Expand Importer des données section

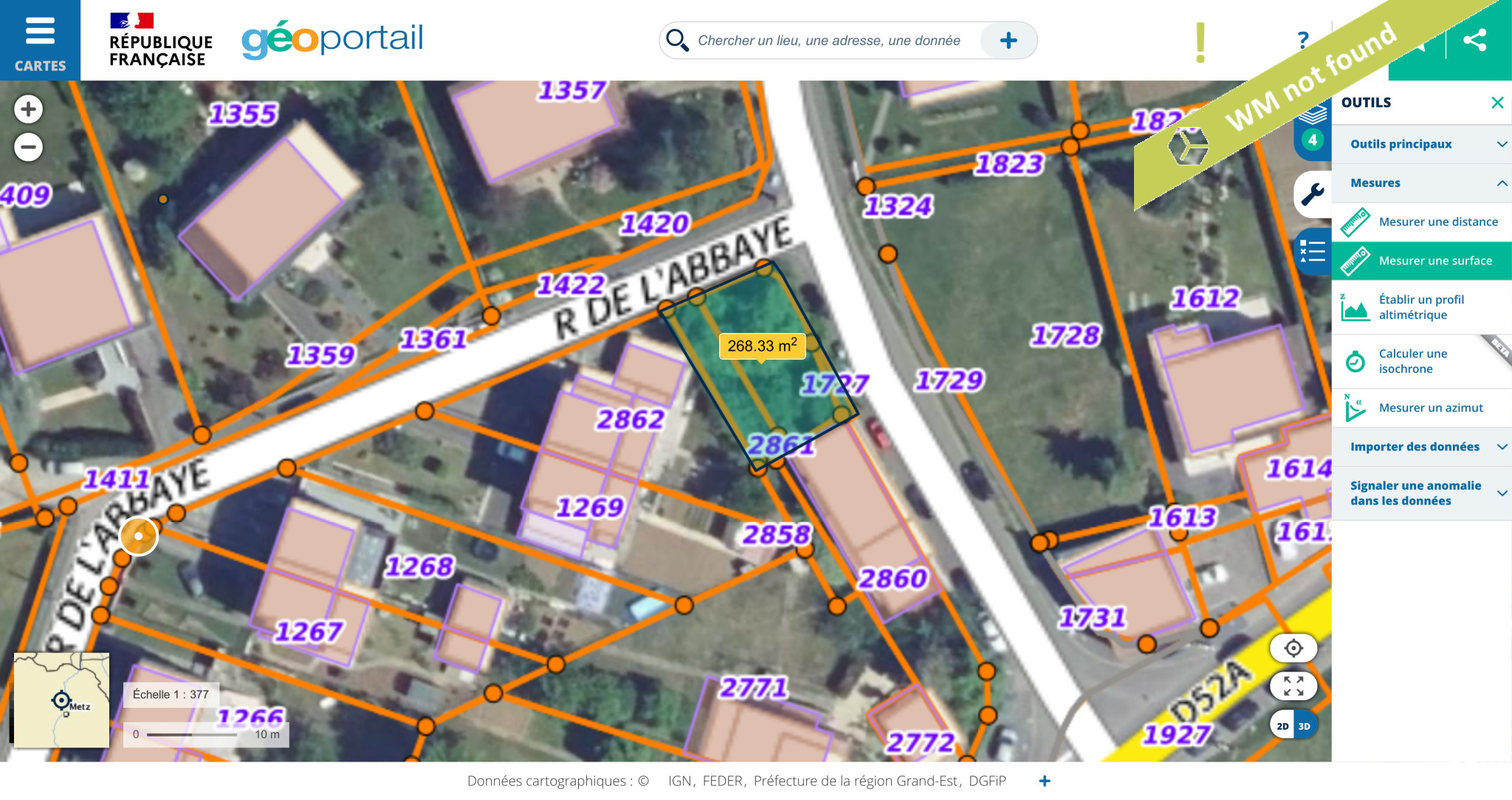pyautogui.click(x=1422, y=447)
